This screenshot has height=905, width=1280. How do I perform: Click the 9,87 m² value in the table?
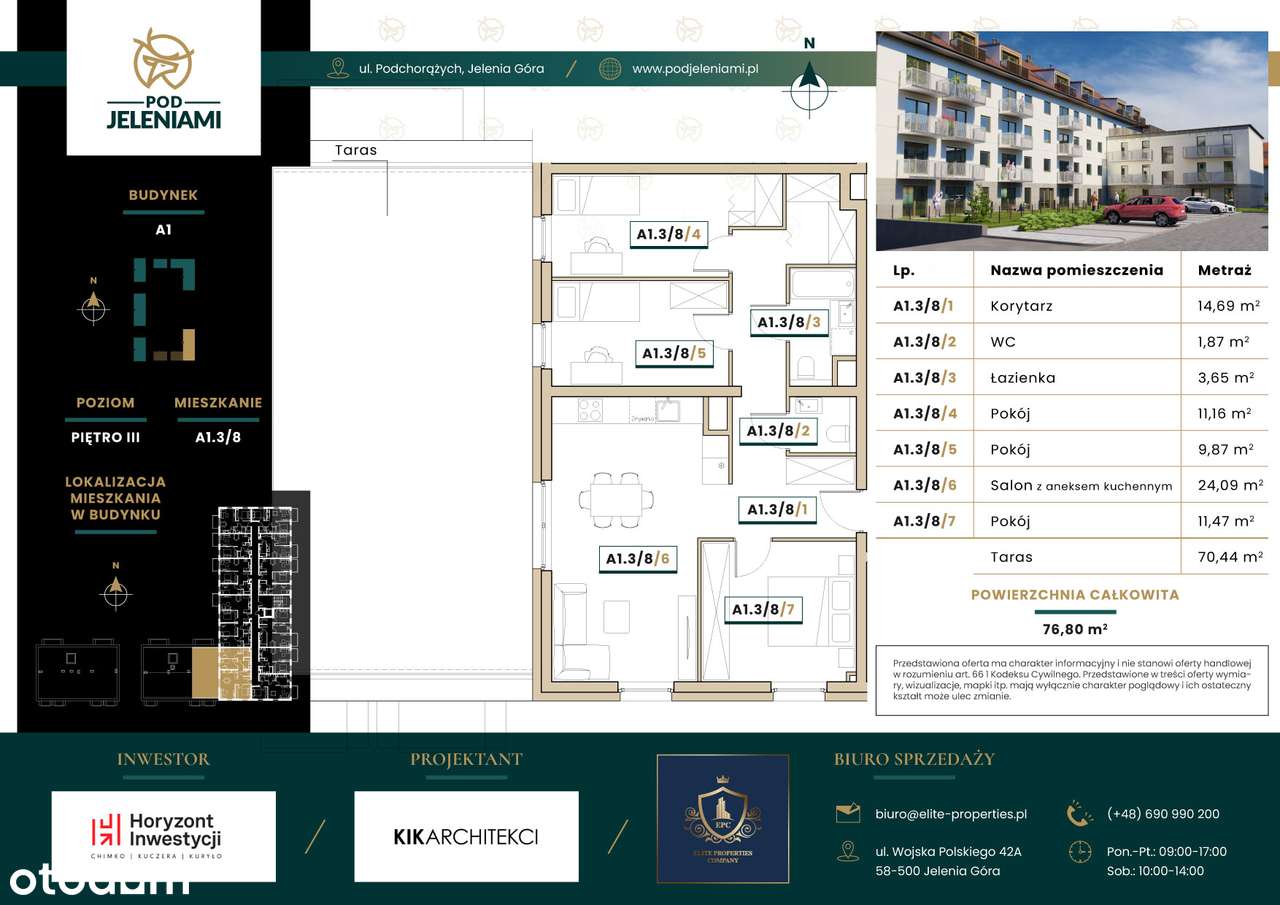tap(1226, 449)
